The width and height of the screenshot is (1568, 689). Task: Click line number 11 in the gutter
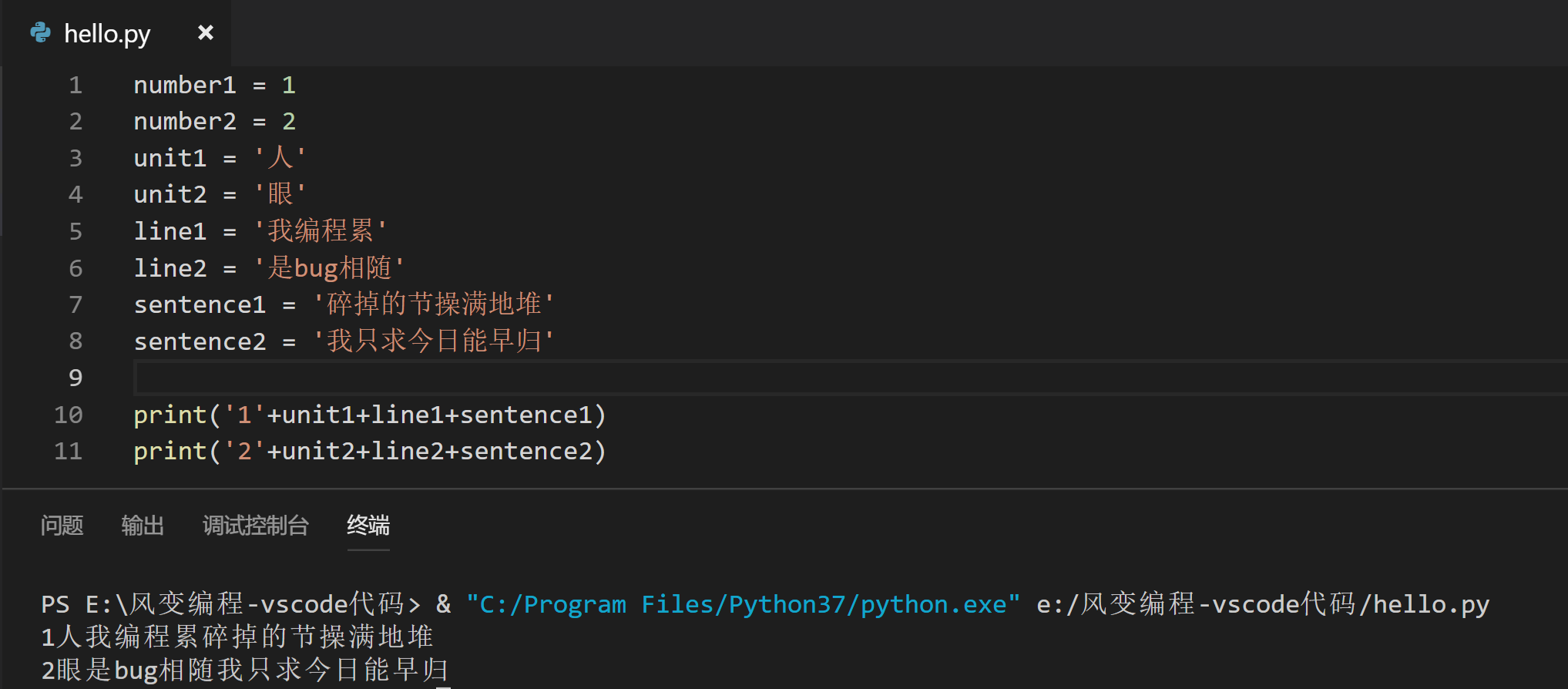coord(68,451)
